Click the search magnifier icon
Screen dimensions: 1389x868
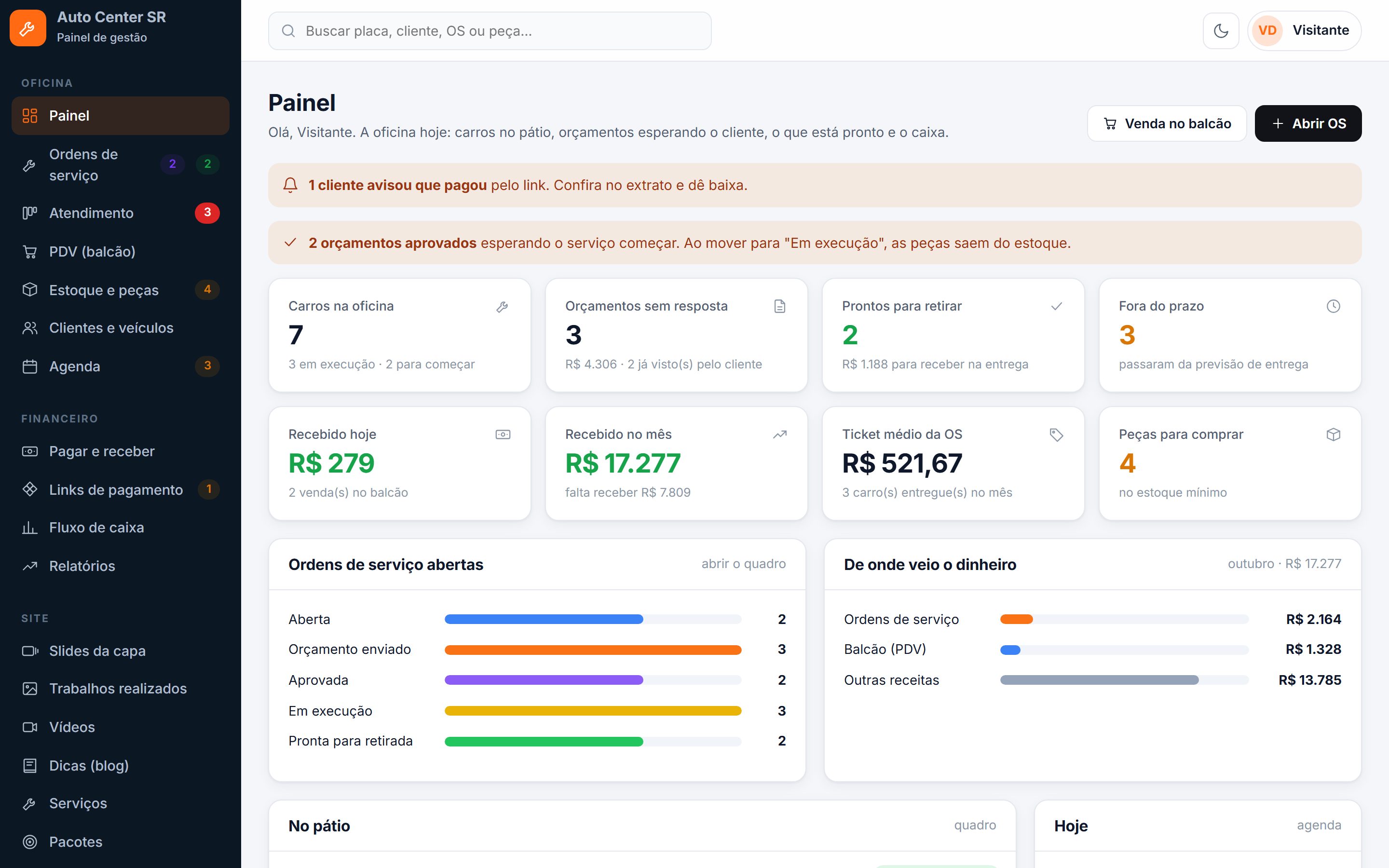[288, 31]
